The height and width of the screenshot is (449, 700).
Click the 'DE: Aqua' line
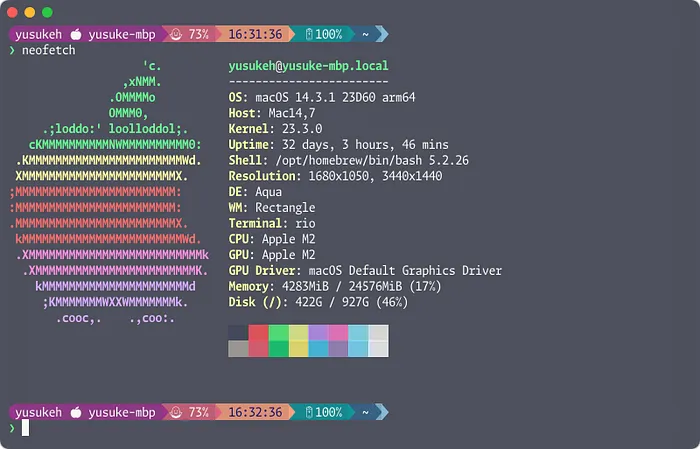(x=255, y=192)
